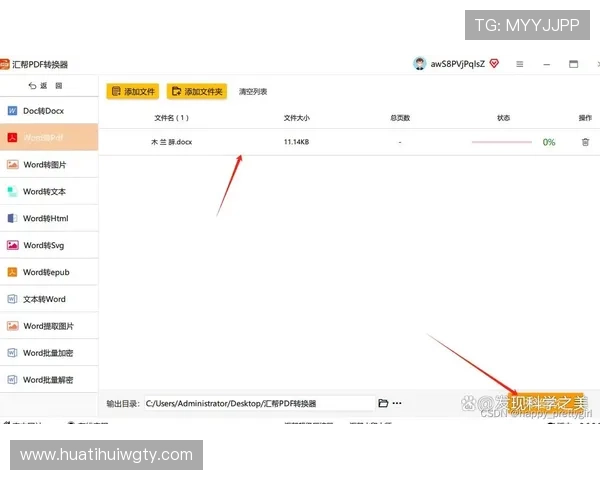Select Word转epub option

[49, 272]
